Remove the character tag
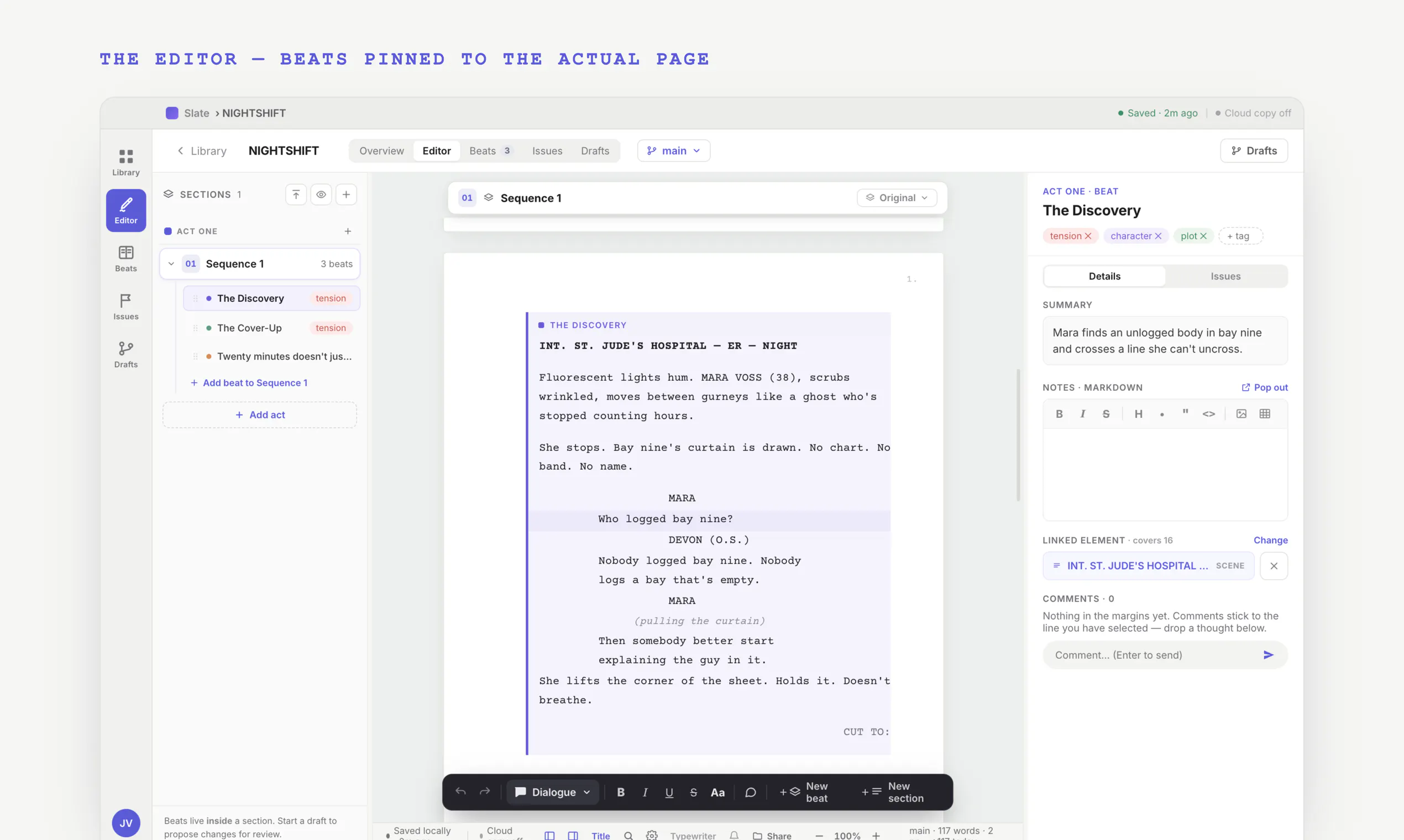 1157,236
